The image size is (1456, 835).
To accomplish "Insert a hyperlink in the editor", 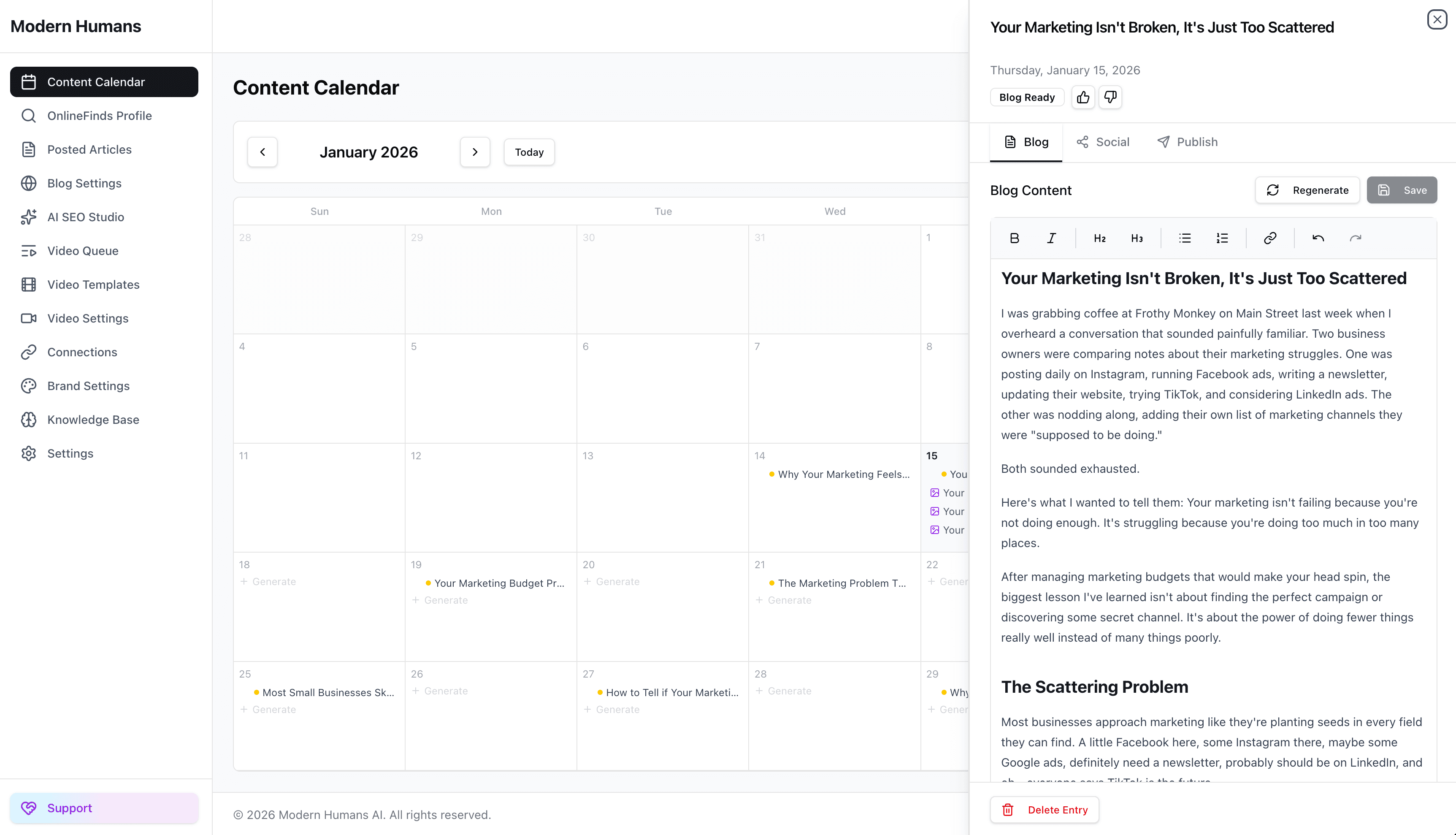I will [x=1270, y=238].
